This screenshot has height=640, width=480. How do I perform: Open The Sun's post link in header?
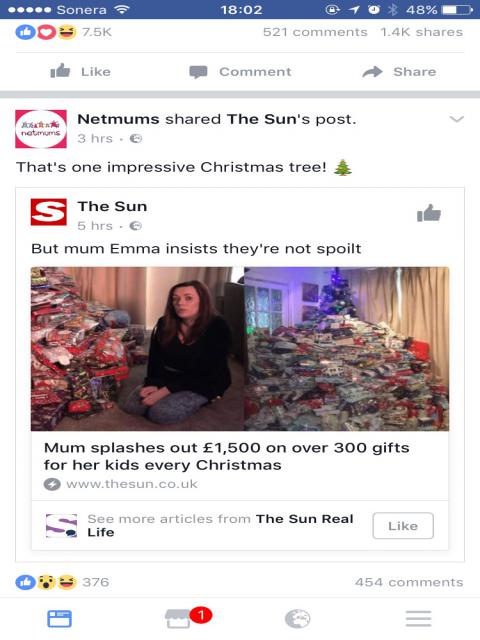click(x=291, y=119)
